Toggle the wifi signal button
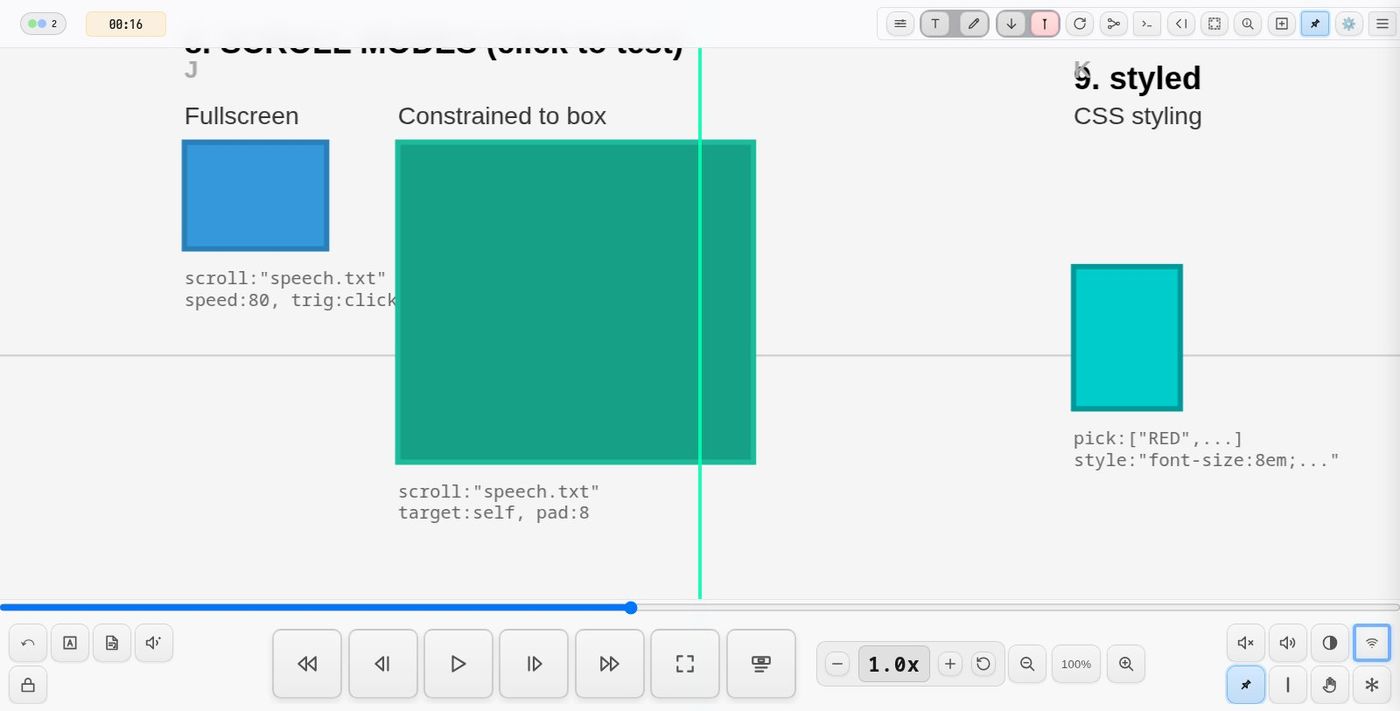1400x711 pixels. (1372, 643)
